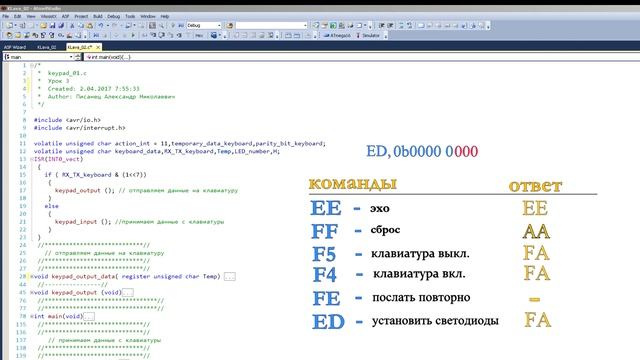
Task: Click the 'else' keyword on line 19
Action: pyautogui.click(x=51, y=206)
